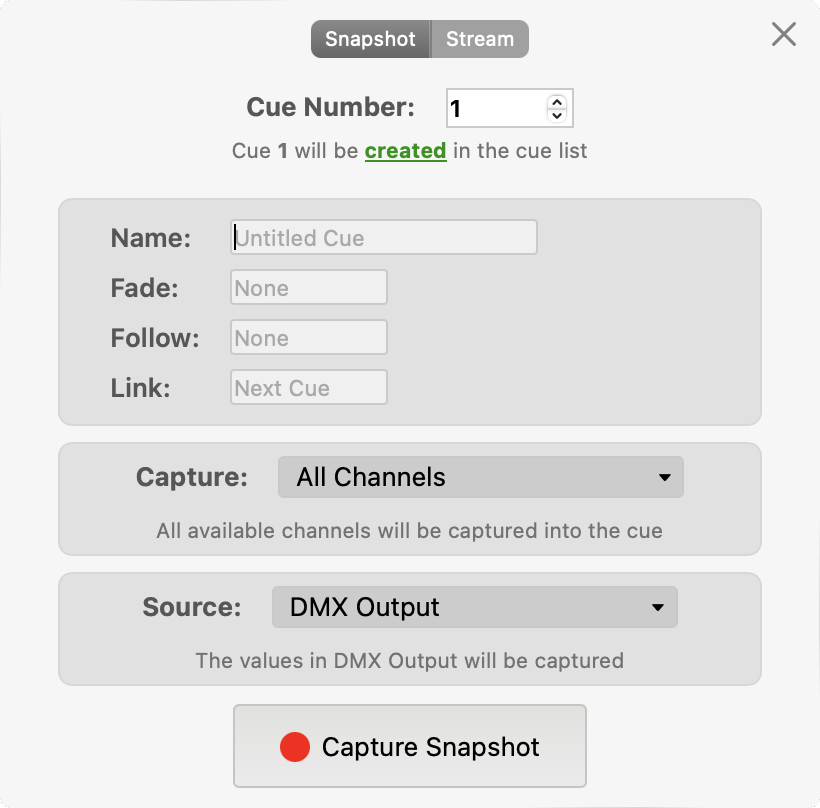Click the "Source:" label text
Viewport: 820px width, 808px height.
point(192,607)
